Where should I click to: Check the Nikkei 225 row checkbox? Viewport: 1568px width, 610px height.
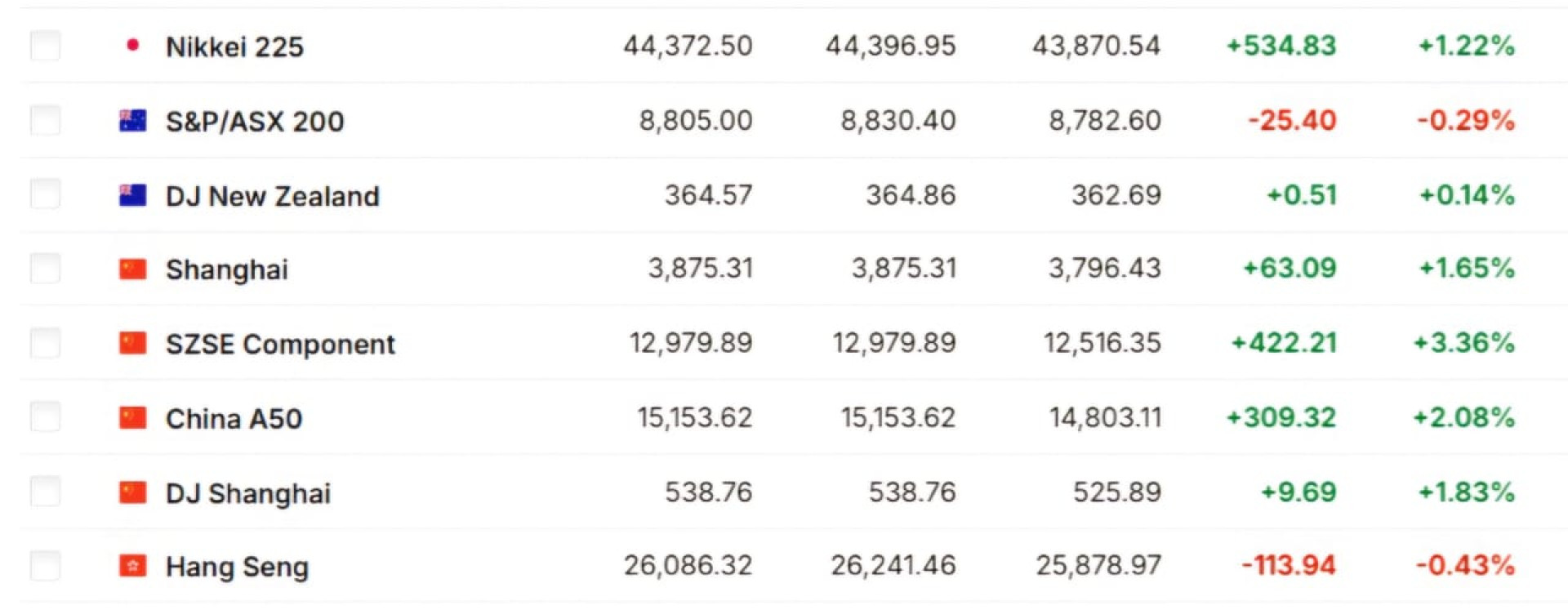(45, 46)
